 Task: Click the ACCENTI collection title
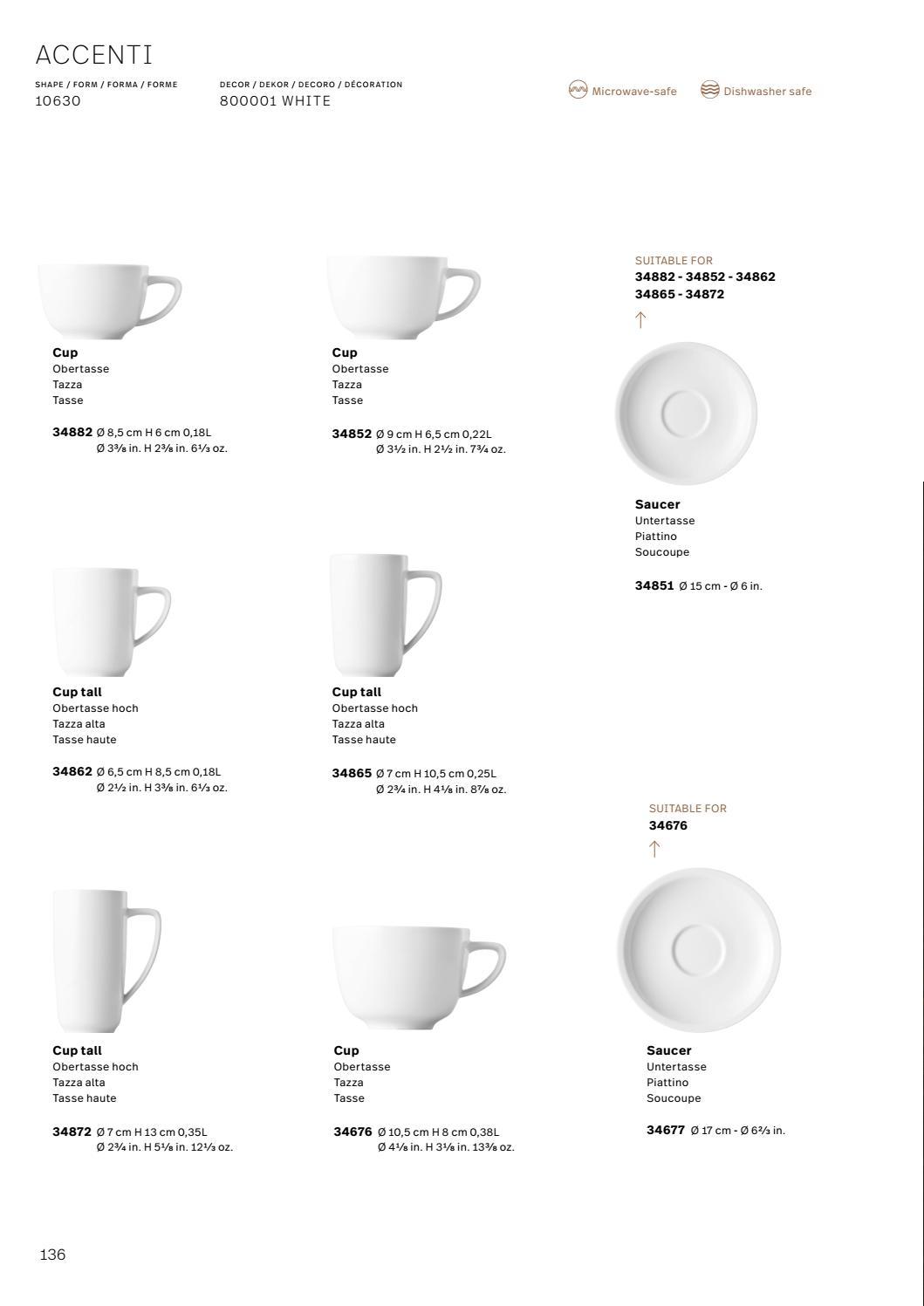[94, 55]
